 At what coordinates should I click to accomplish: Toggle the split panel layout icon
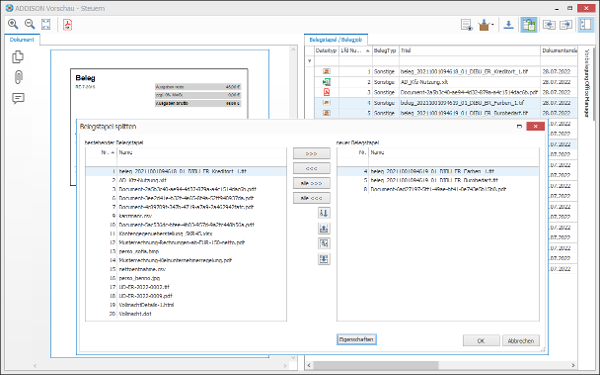click(x=585, y=25)
